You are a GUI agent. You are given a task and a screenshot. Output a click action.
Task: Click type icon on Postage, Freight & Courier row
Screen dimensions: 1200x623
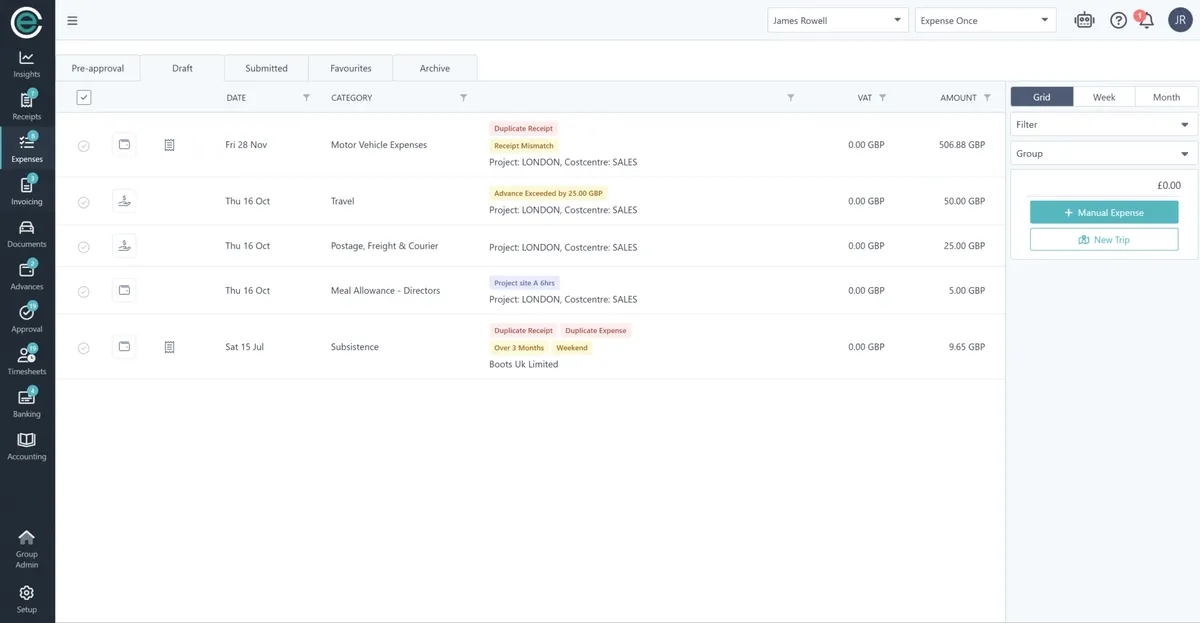124,246
